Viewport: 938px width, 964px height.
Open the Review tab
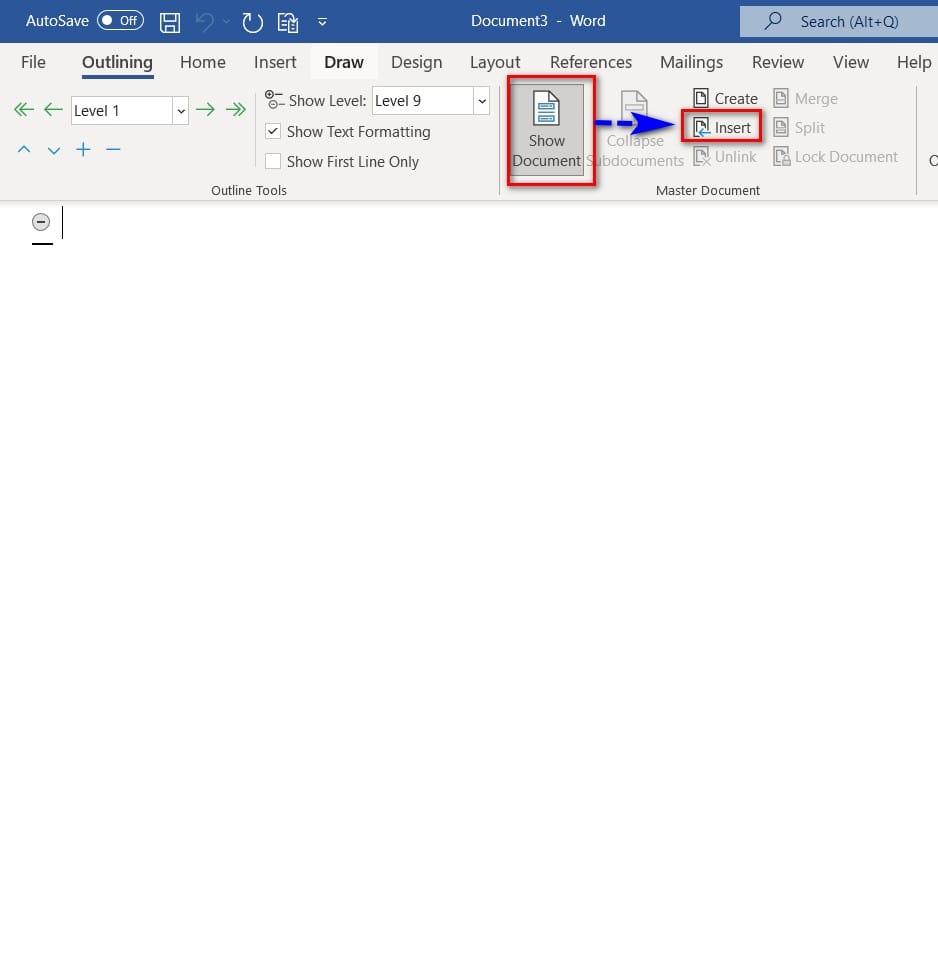778,62
